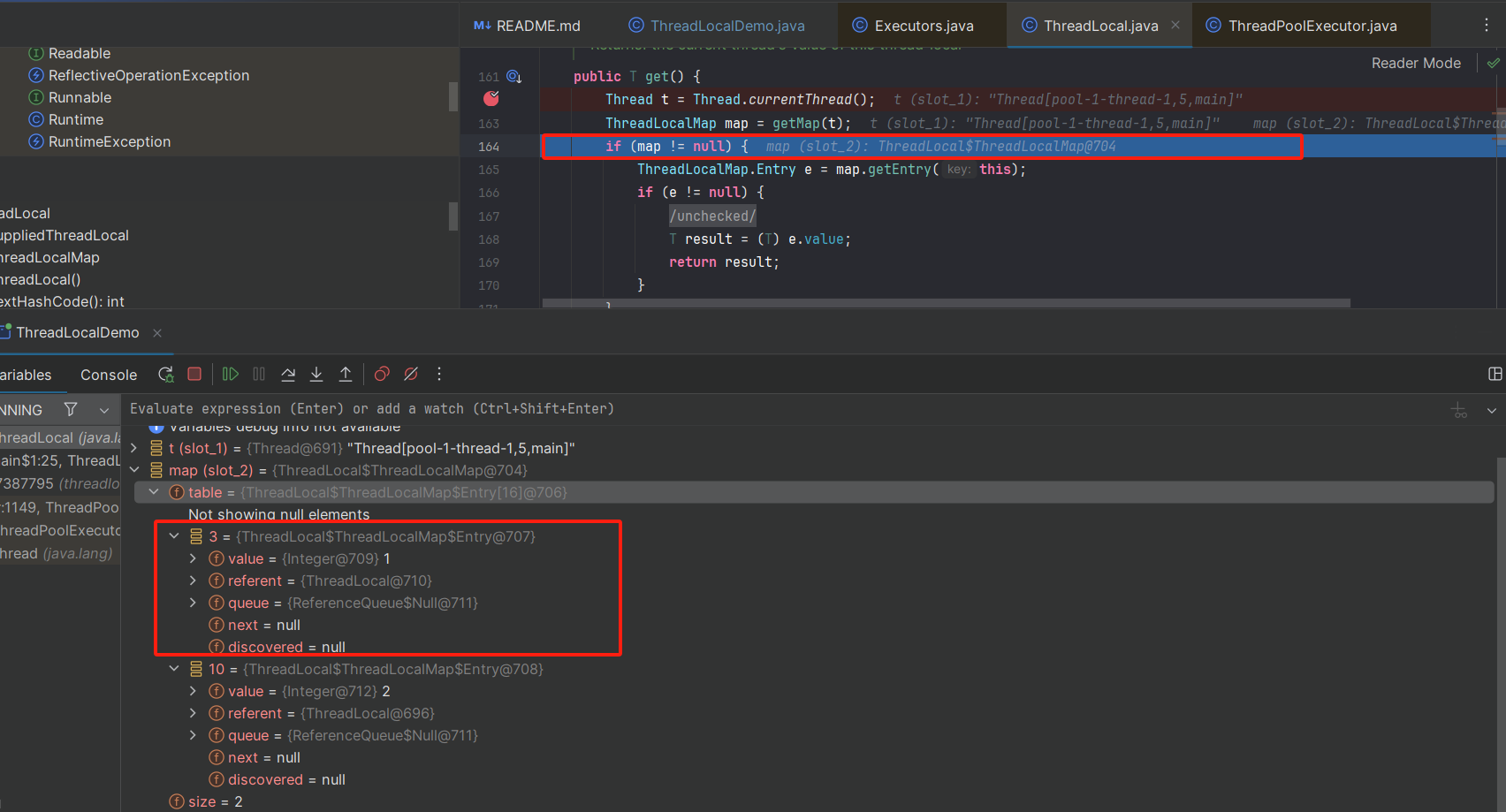The image size is (1506, 812).
Task: Click the Step Into icon
Action: coord(316,374)
